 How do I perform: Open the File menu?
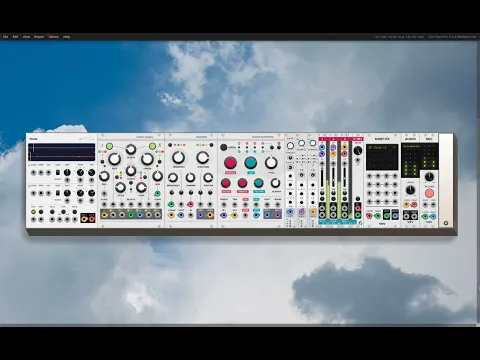tap(5, 37)
